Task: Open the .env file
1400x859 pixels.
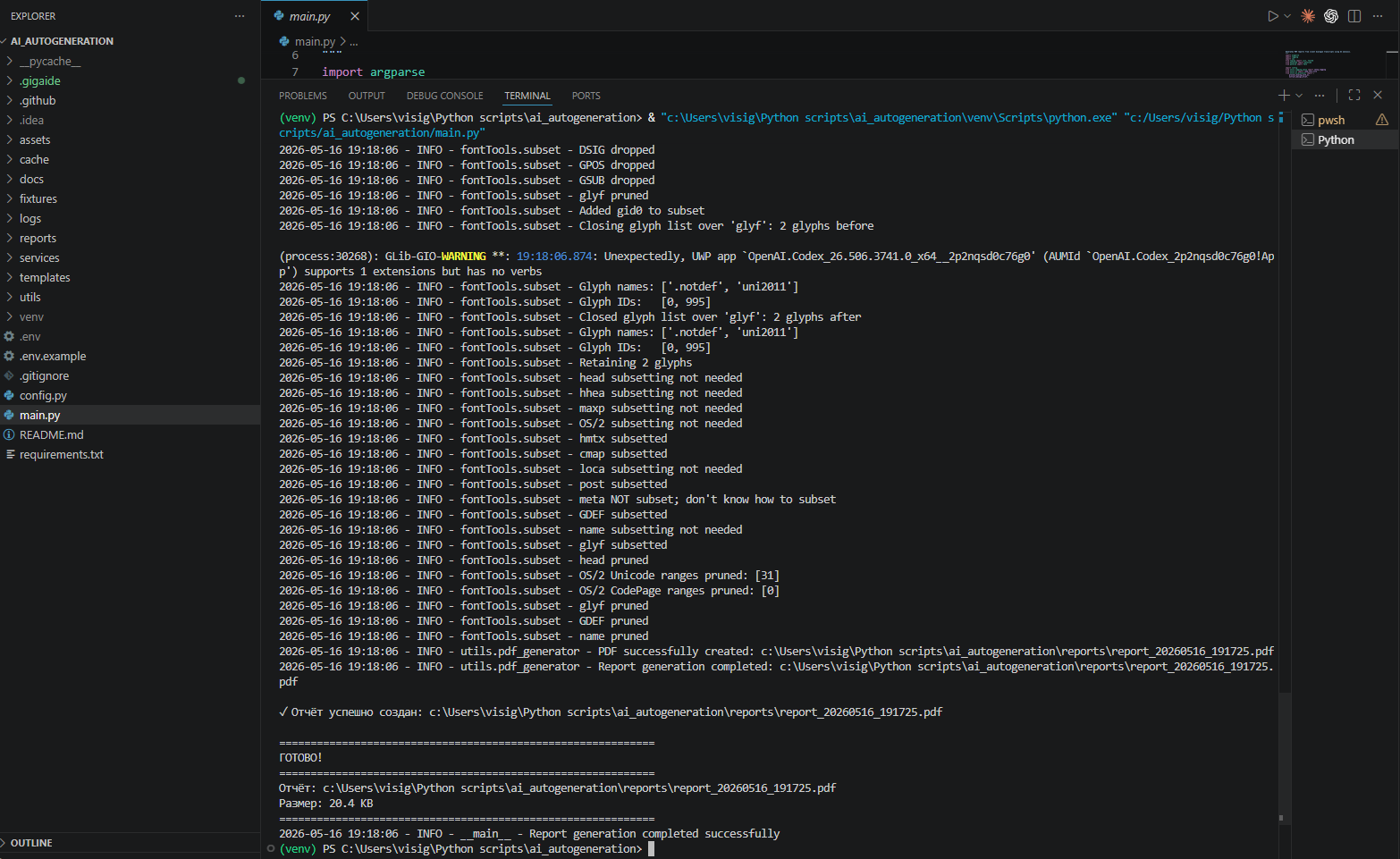Action: point(130,336)
